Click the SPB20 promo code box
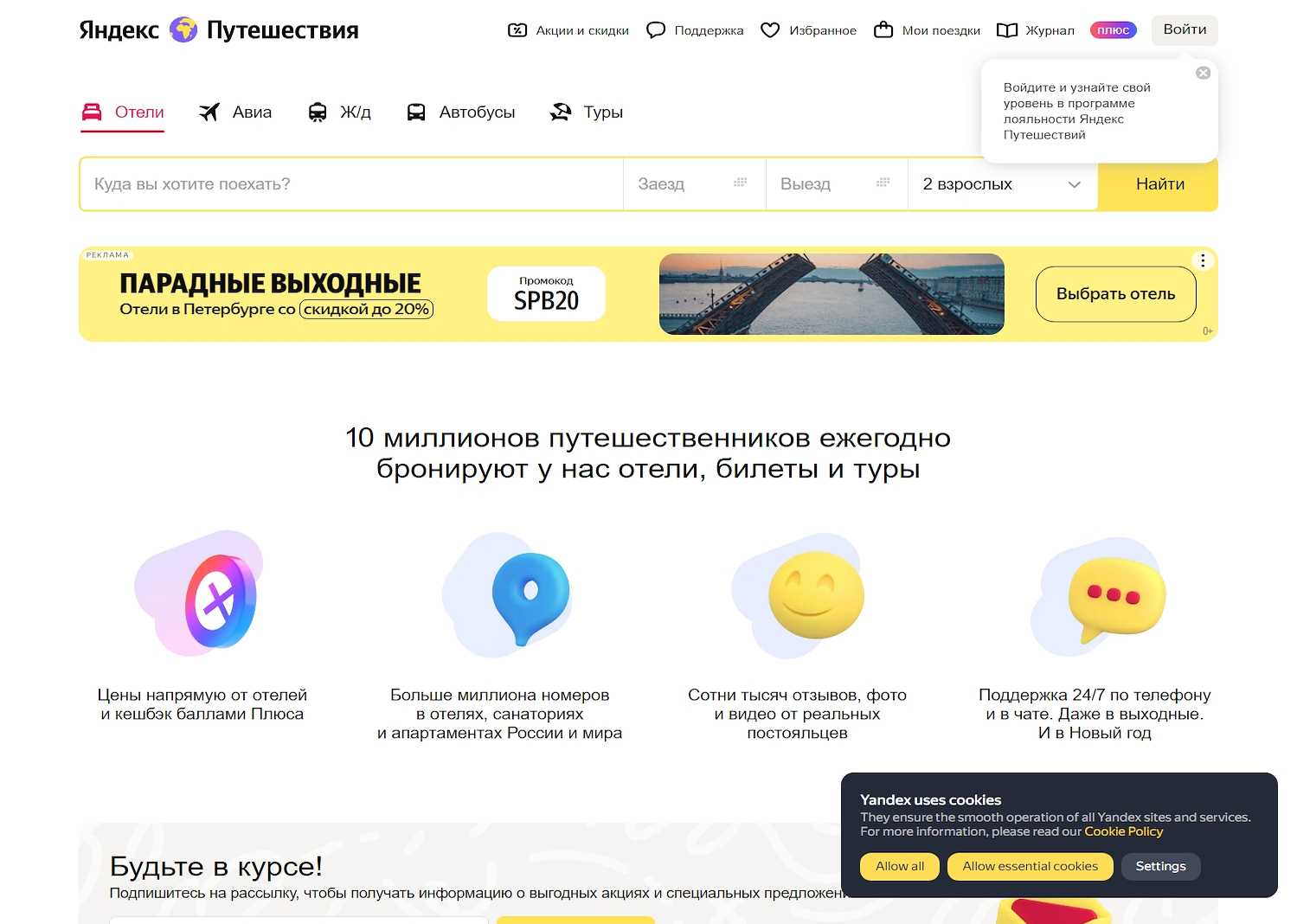This screenshot has height=924, width=1297. point(546,294)
